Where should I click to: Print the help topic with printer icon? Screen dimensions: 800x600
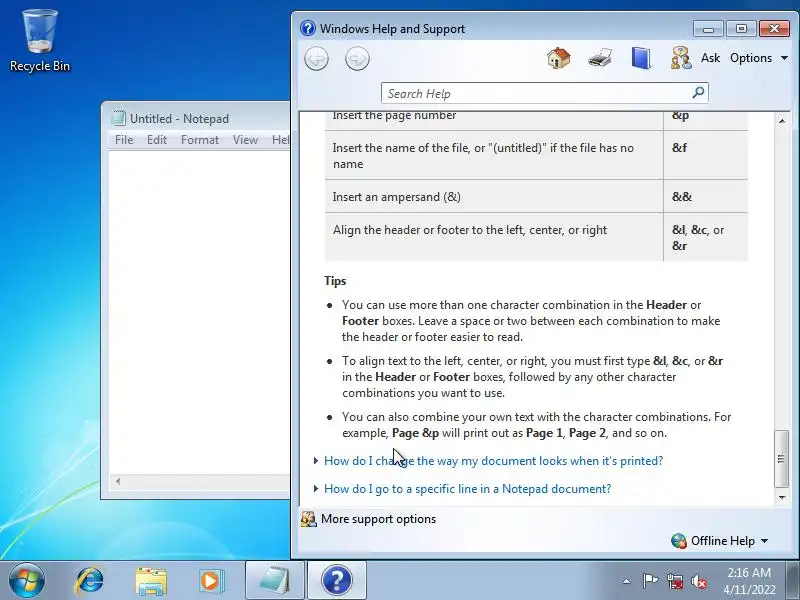coord(600,58)
